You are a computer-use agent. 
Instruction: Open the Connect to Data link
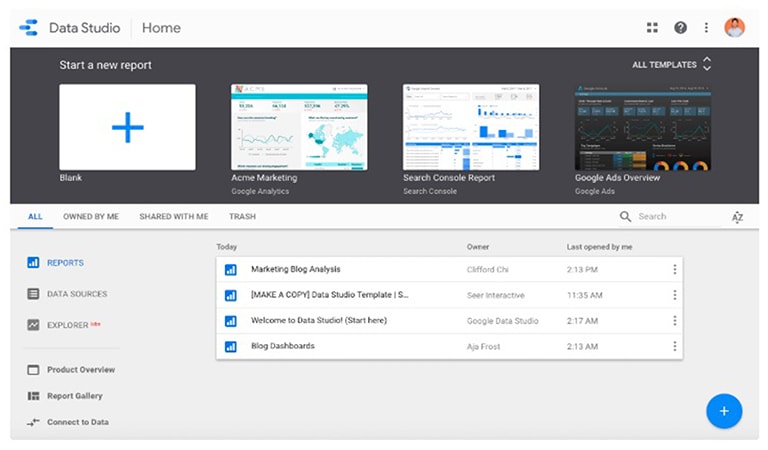pyautogui.click(x=78, y=422)
